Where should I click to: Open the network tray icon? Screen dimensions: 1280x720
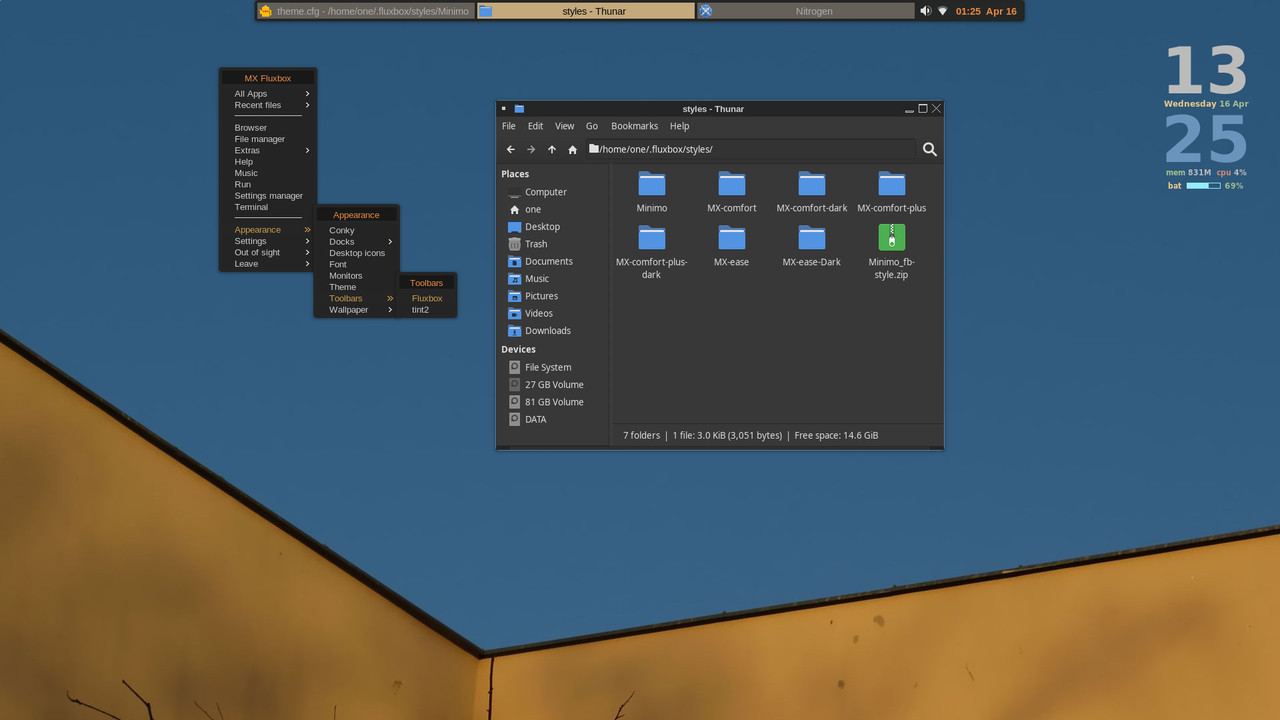942,11
